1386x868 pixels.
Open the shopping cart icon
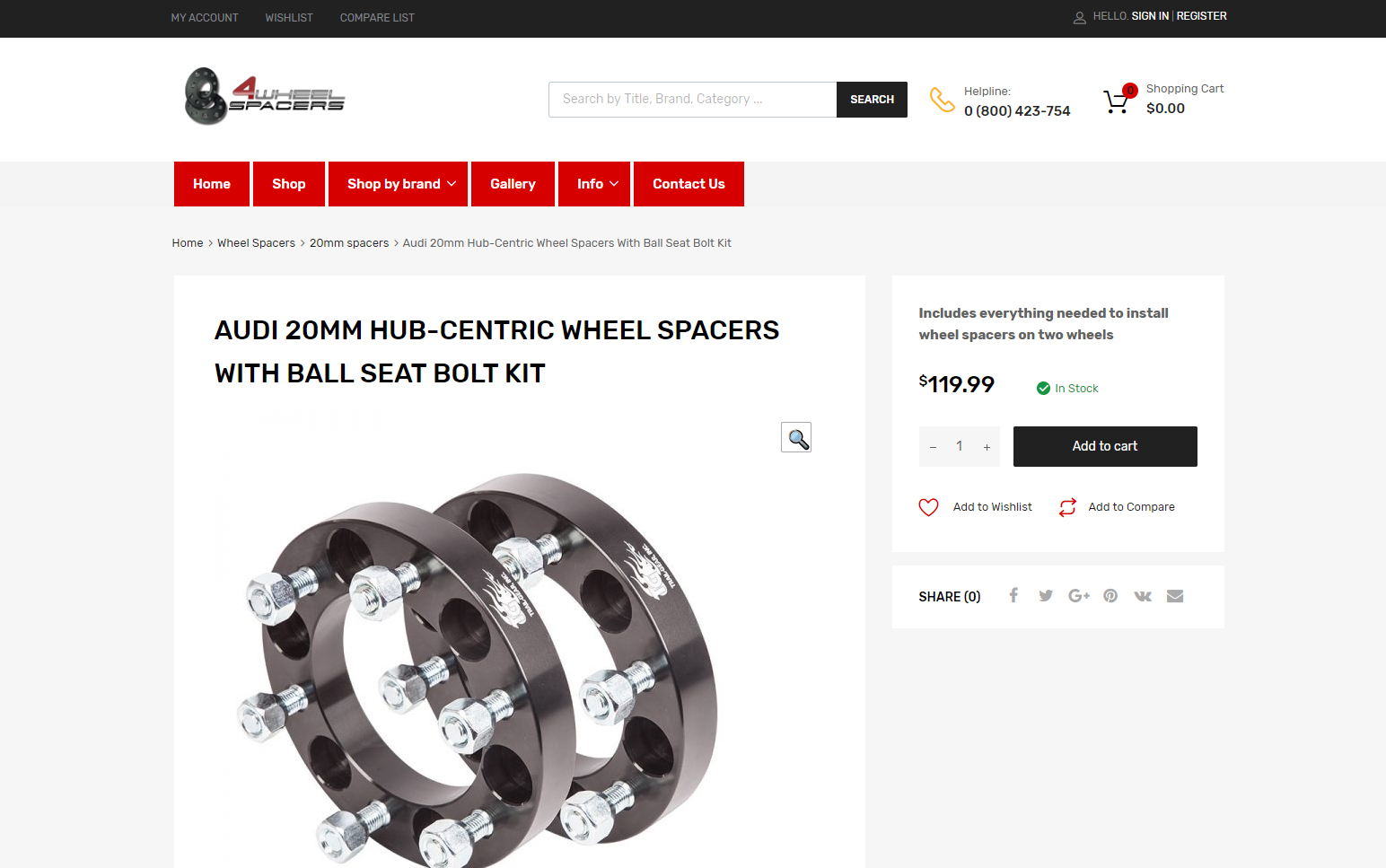[1116, 101]
